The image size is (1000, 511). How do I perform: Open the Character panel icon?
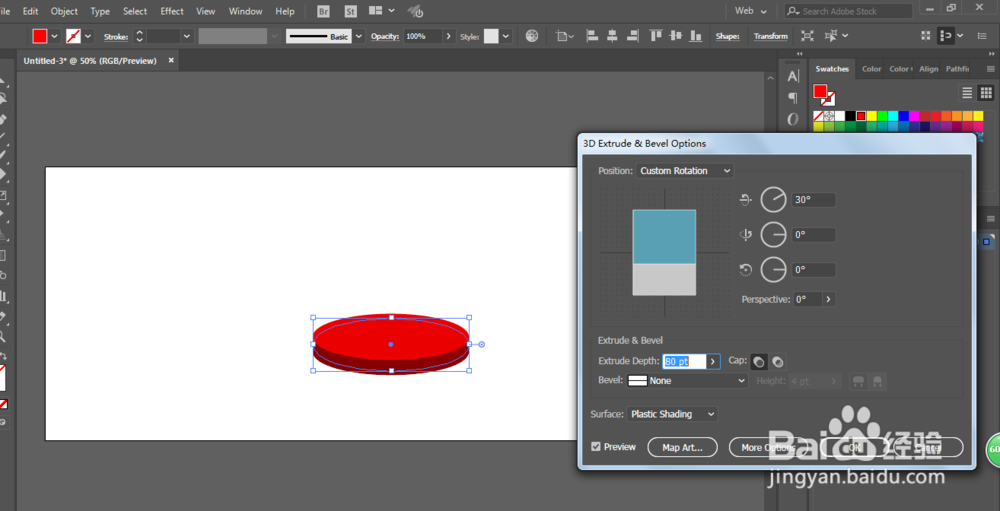point(793,77)
